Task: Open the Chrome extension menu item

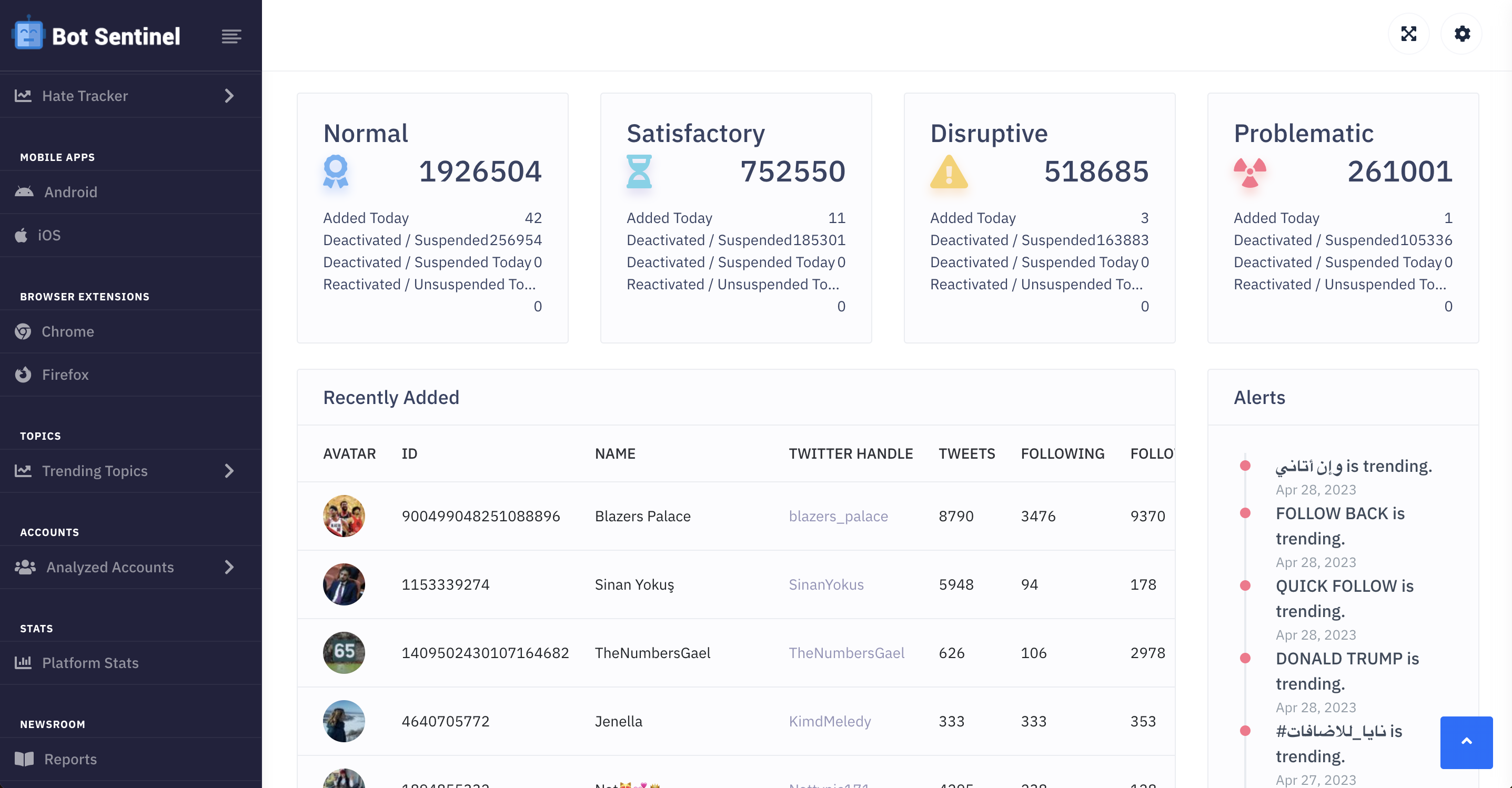Action: pos(131,331)
